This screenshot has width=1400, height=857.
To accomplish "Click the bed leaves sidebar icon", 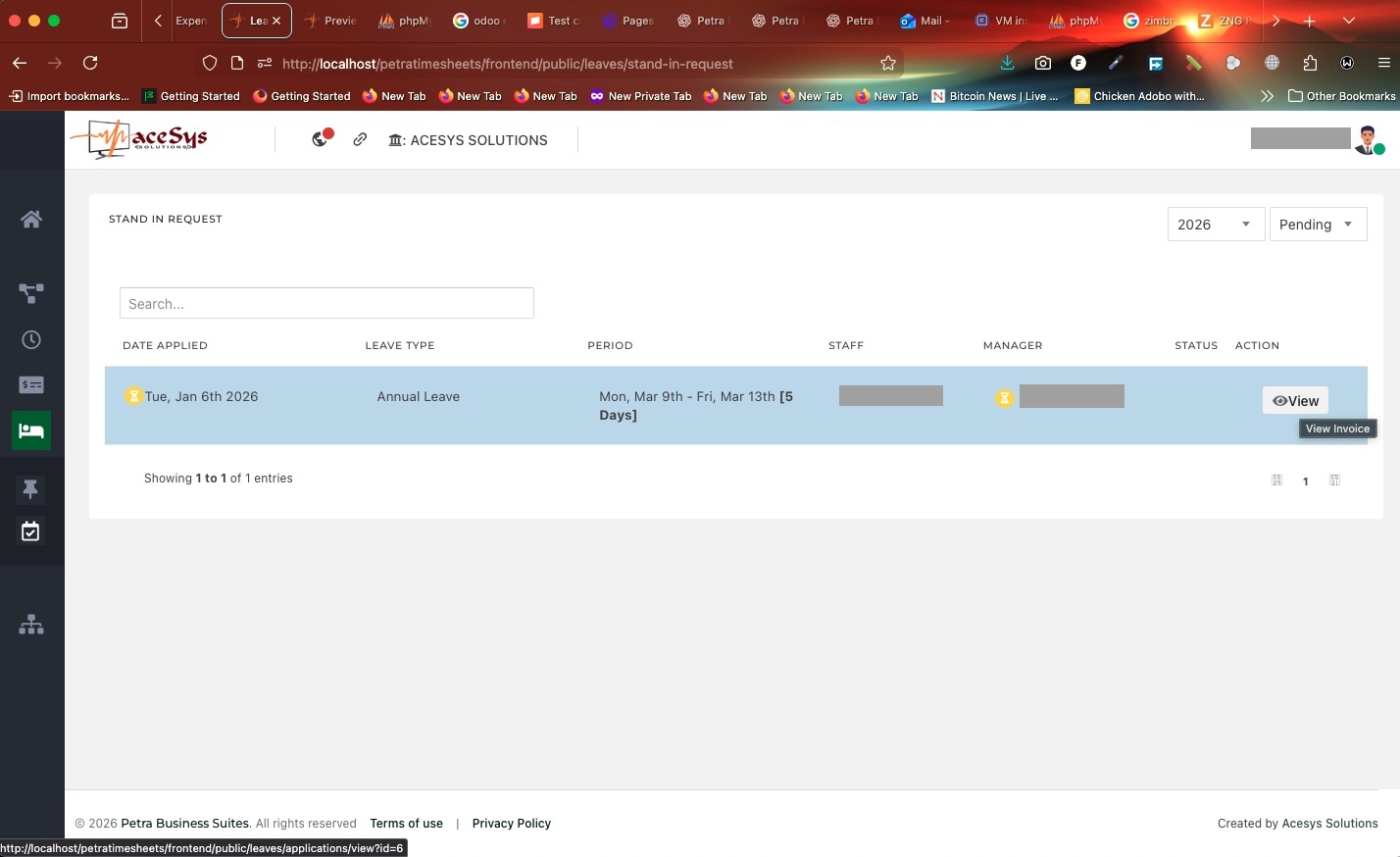I will tap(31, 430).
